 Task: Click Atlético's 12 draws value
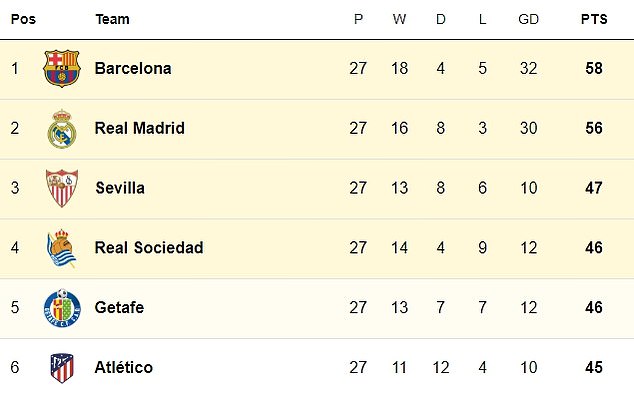coord(441,367)
